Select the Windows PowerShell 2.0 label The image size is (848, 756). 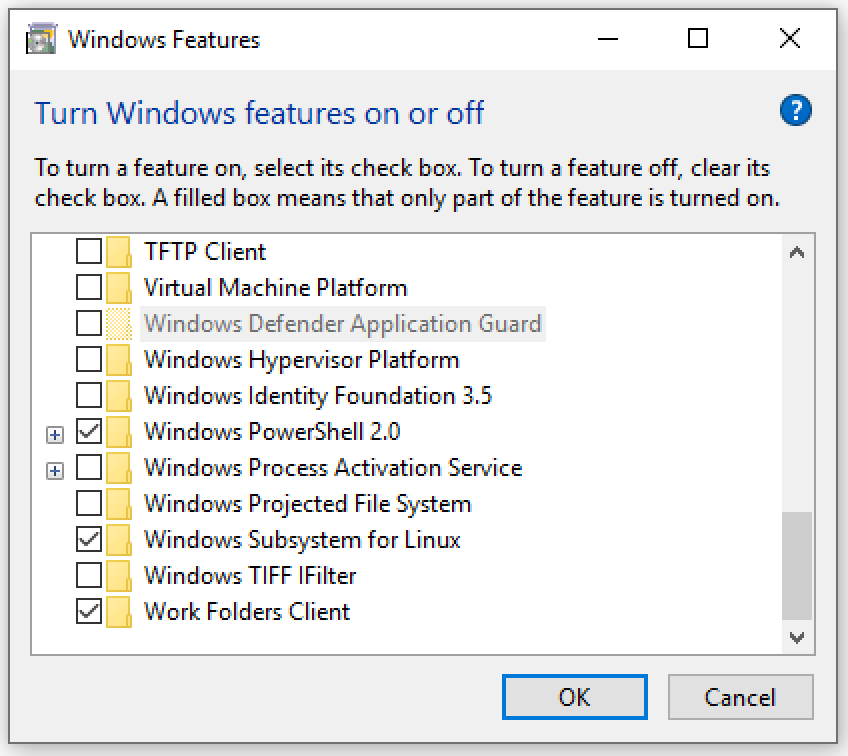tap(272, 432)
